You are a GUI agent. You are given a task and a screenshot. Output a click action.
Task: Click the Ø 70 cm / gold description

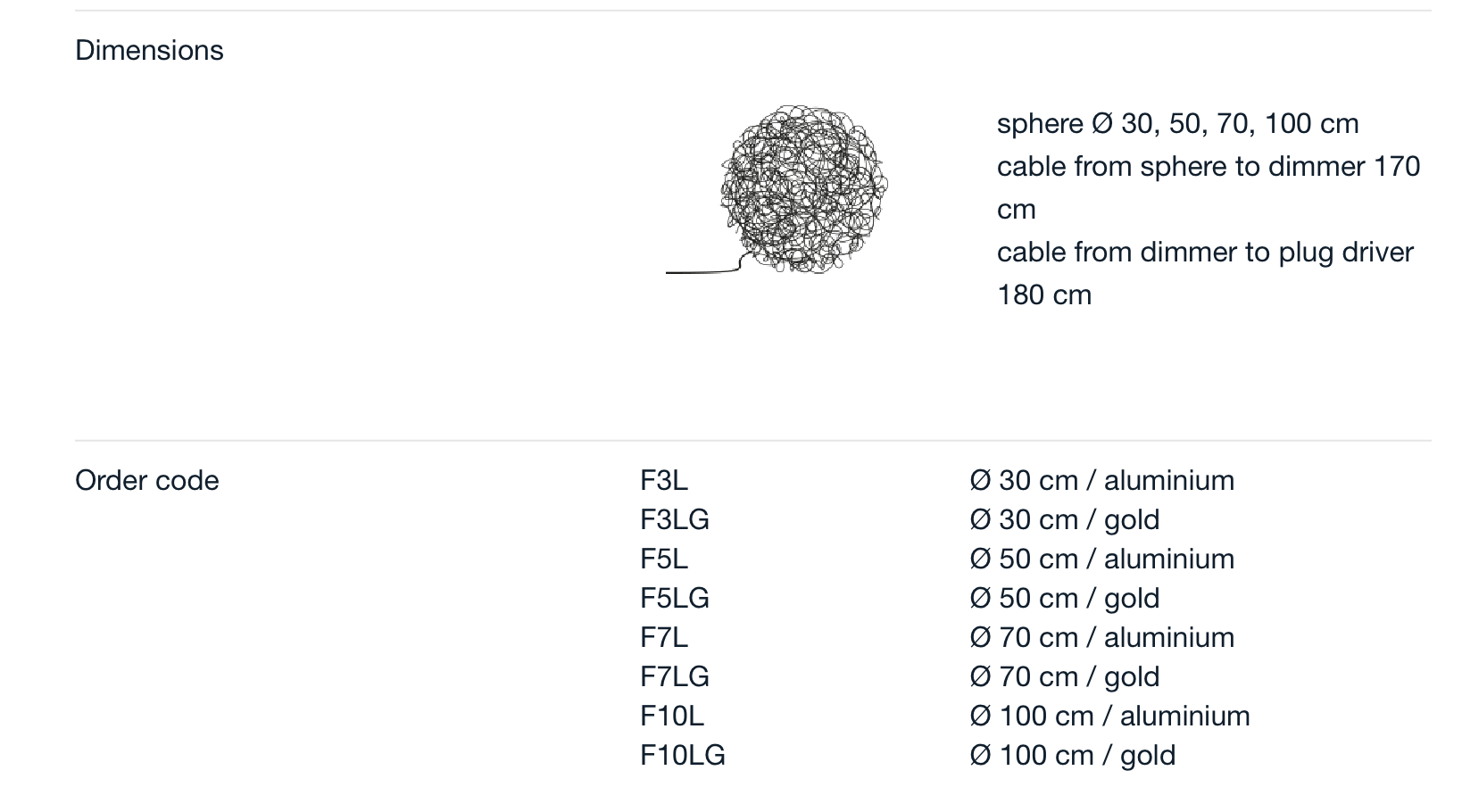pyautogui.click(x=1065, y=677)
